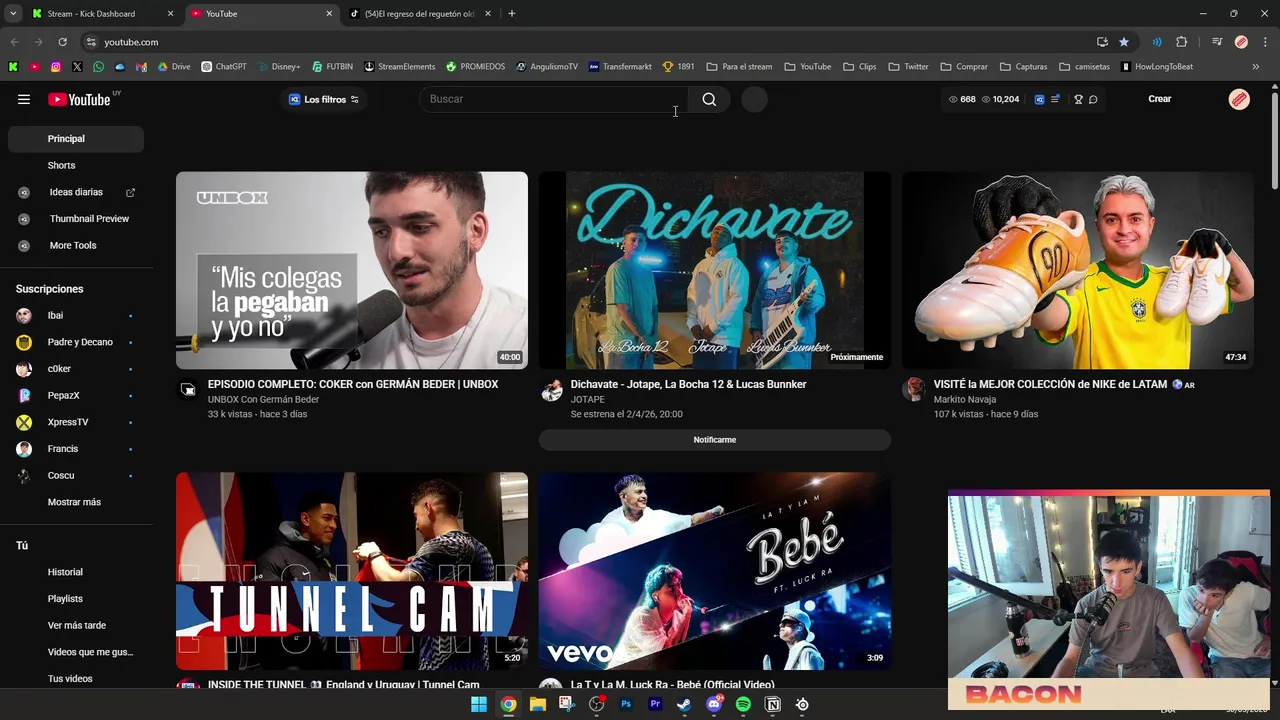Open the YouTube hamburger guide menu
This screenshot has height=720, width=1280.
pyautogui.click(x=24, y=99)
